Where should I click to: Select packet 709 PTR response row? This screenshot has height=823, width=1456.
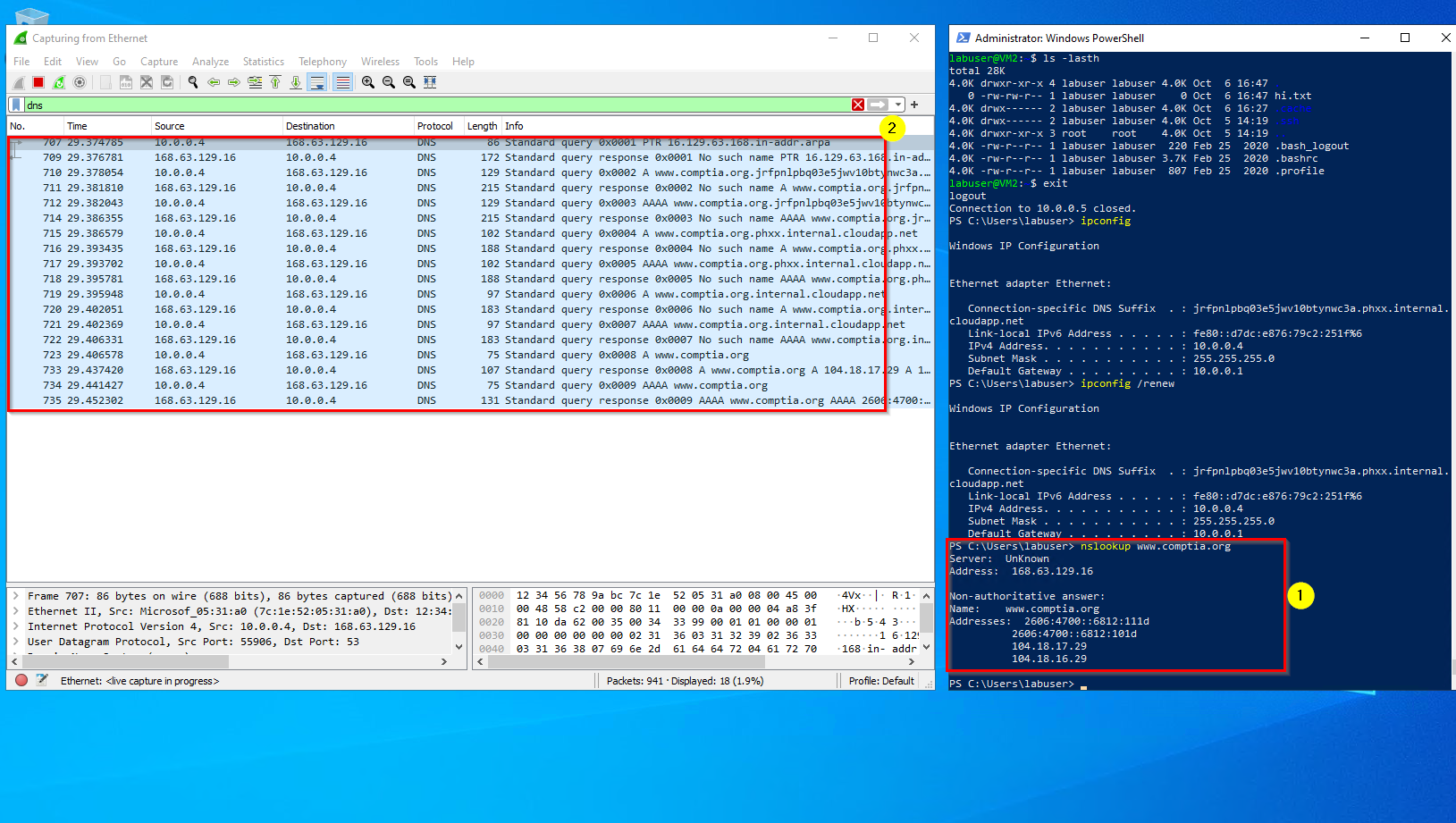pyautogui.click(x=470, y=157)
